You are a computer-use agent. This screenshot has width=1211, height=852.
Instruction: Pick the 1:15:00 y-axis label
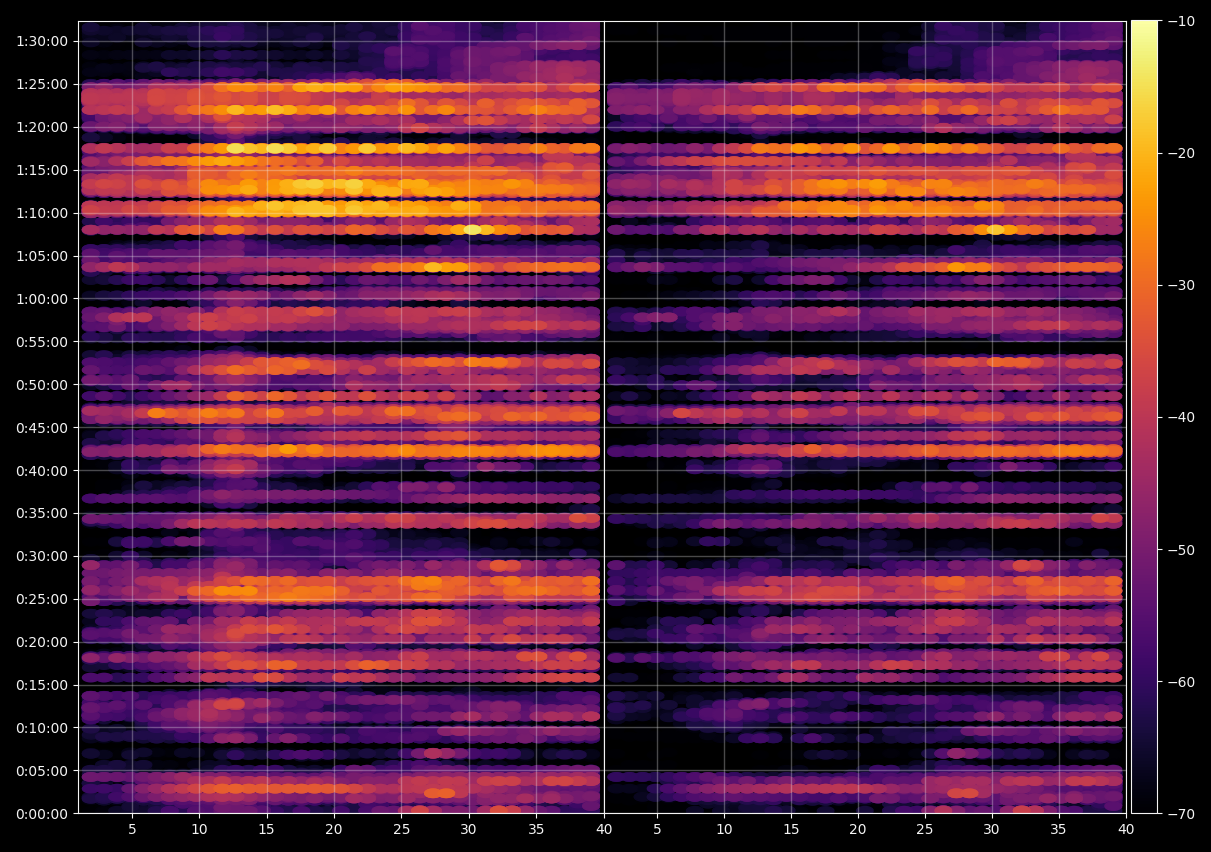[42, 170]
